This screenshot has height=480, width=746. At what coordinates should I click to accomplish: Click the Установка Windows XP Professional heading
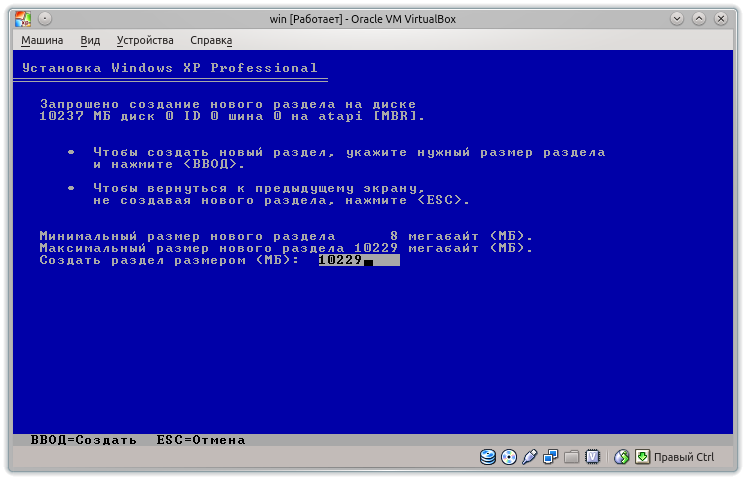(170, 68)
